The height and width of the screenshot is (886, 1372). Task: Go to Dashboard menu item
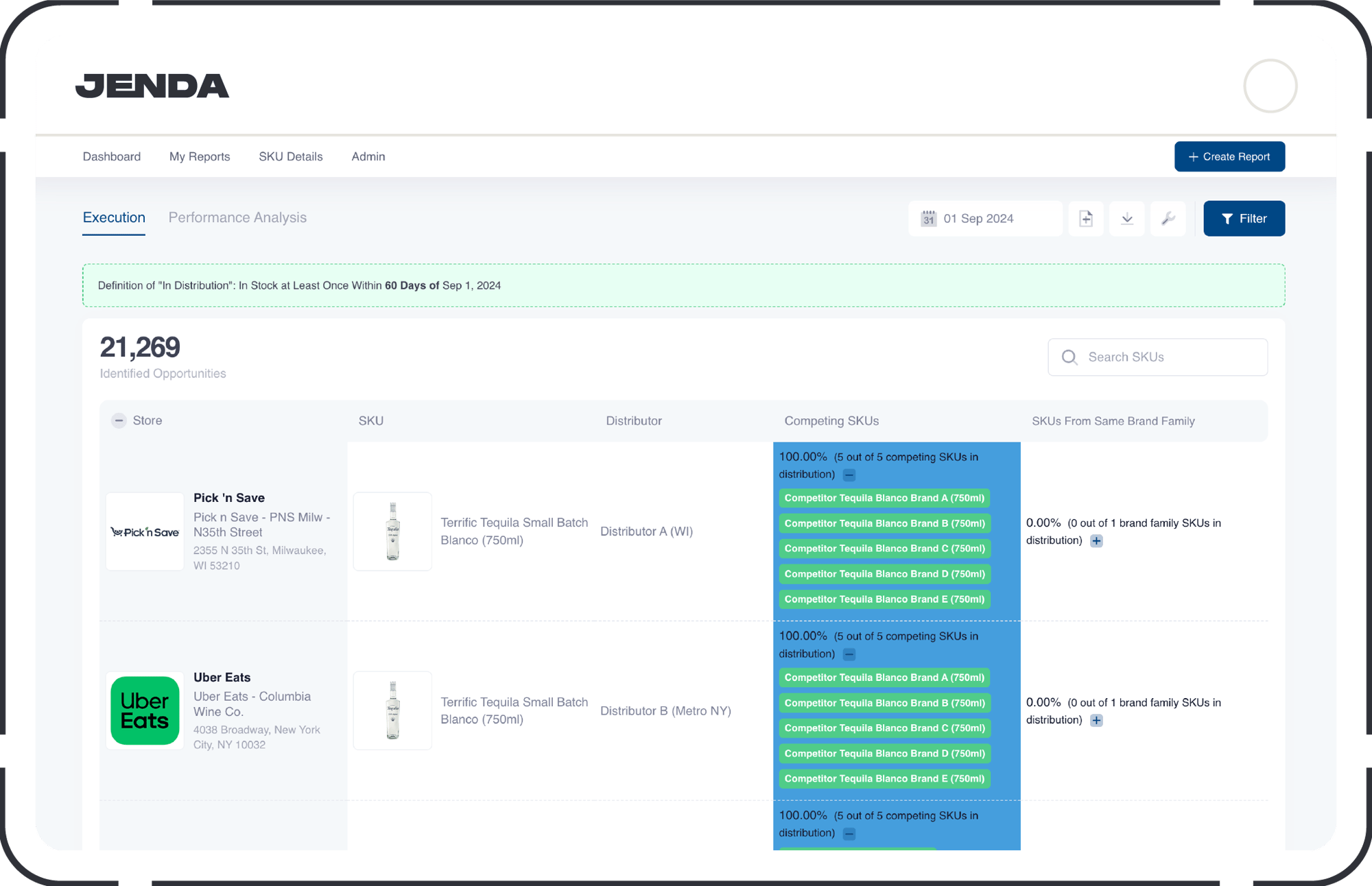click(112, 156)
